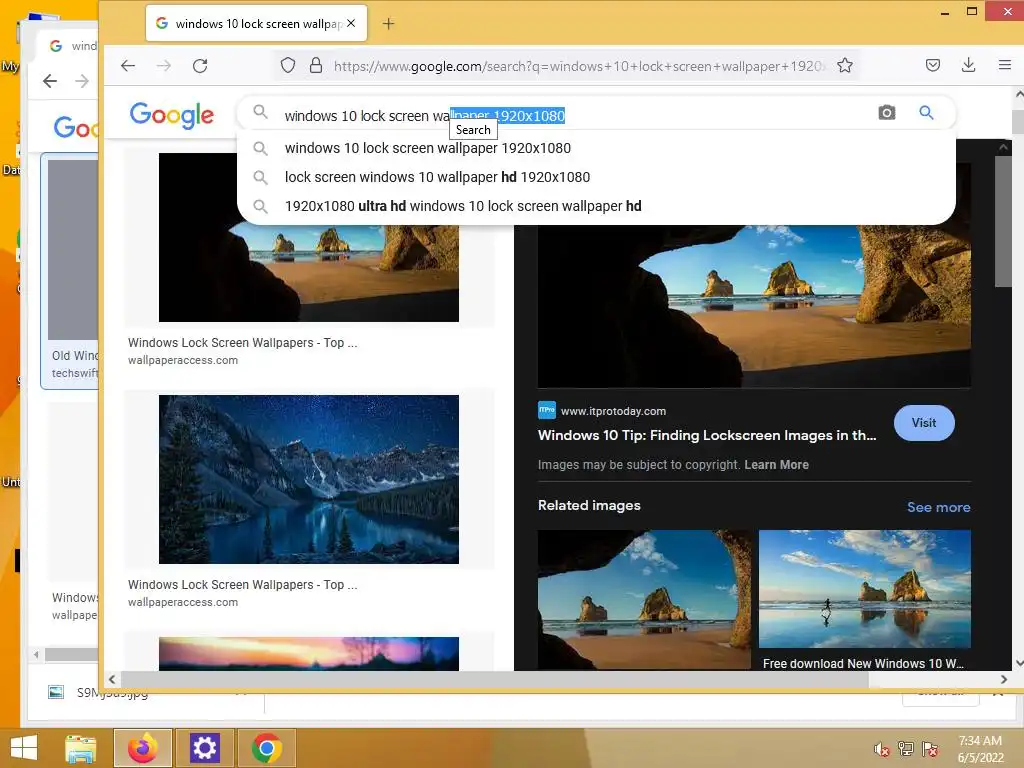Click the Google logo
This screenshot has width=1024, height=768.
coord(172,115)
